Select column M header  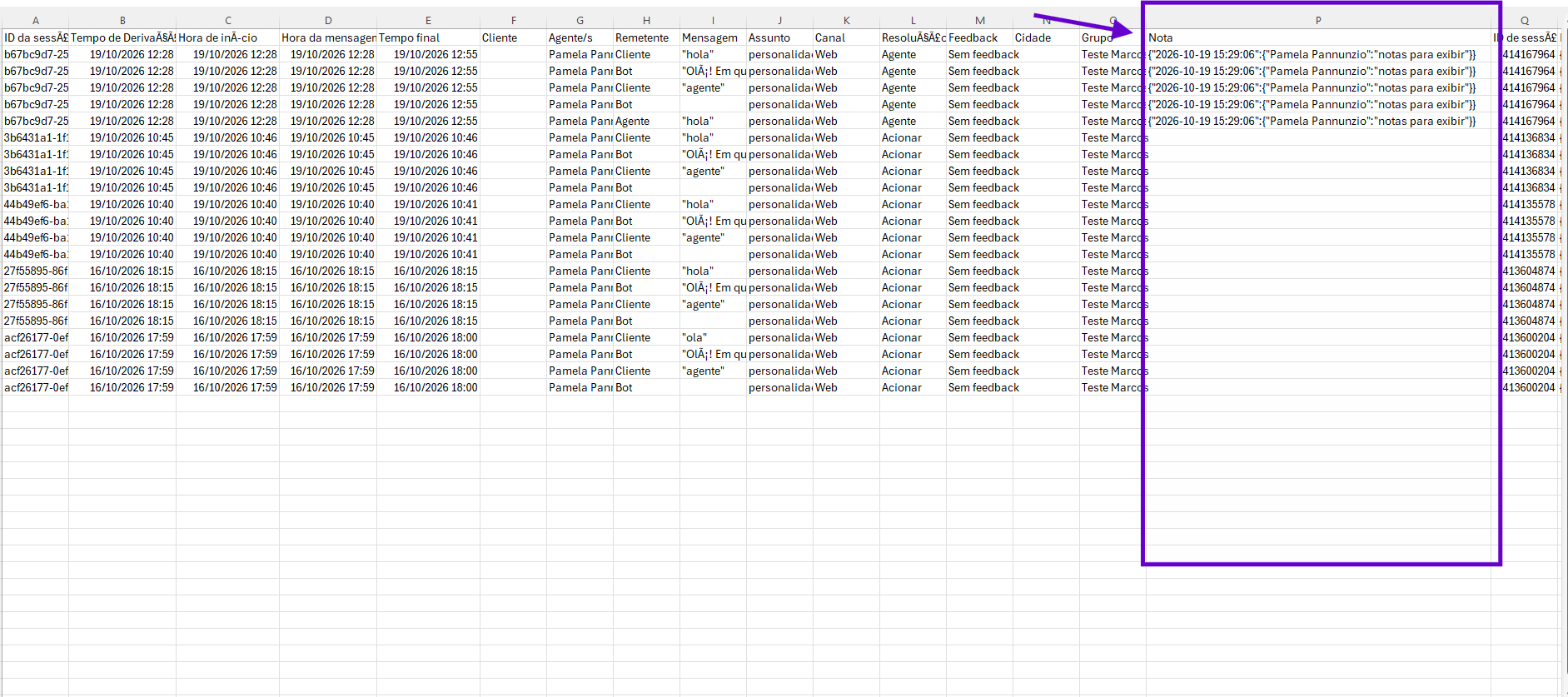coord(980,20)
